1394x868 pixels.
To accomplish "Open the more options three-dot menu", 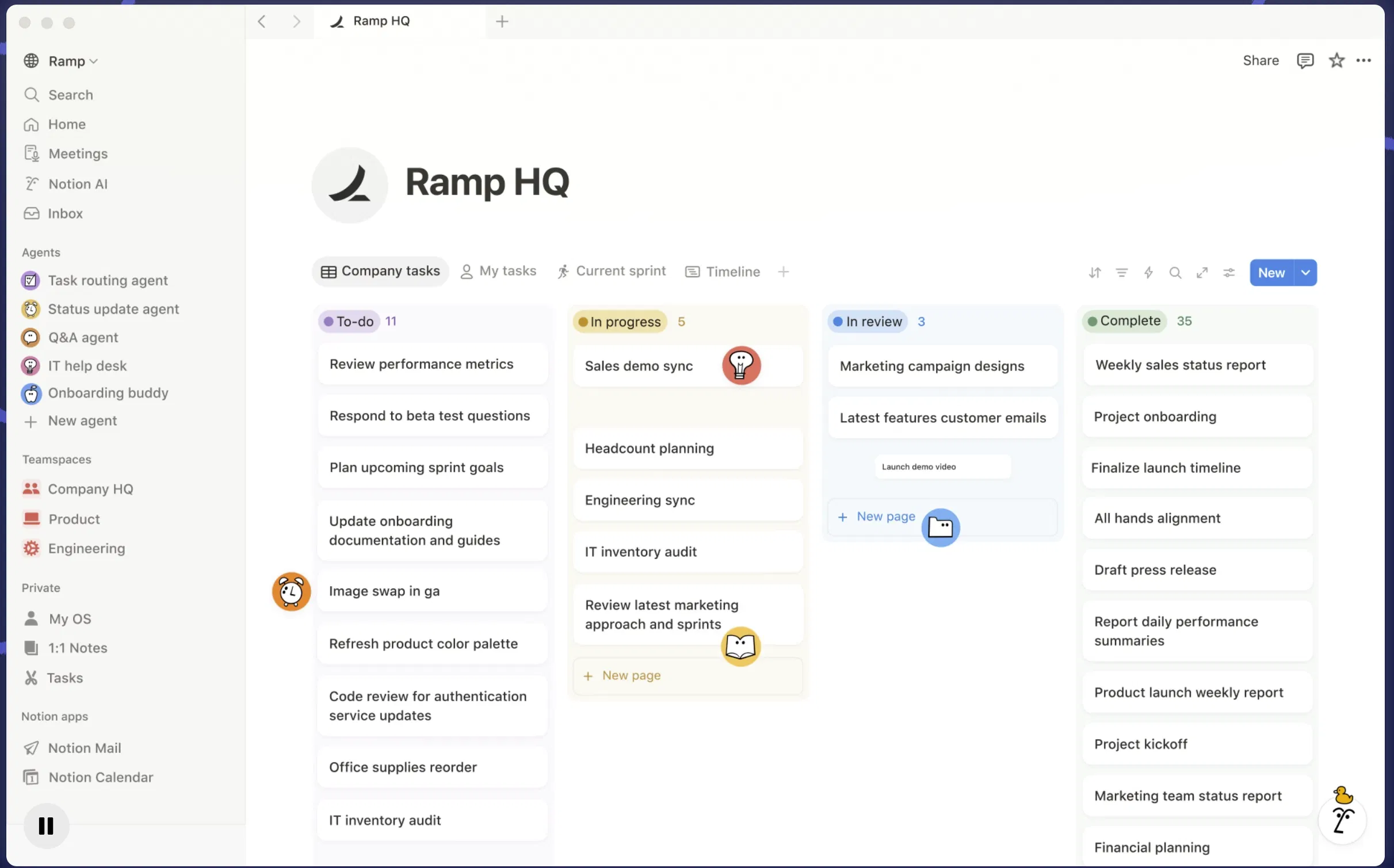I will [1364, 60].
